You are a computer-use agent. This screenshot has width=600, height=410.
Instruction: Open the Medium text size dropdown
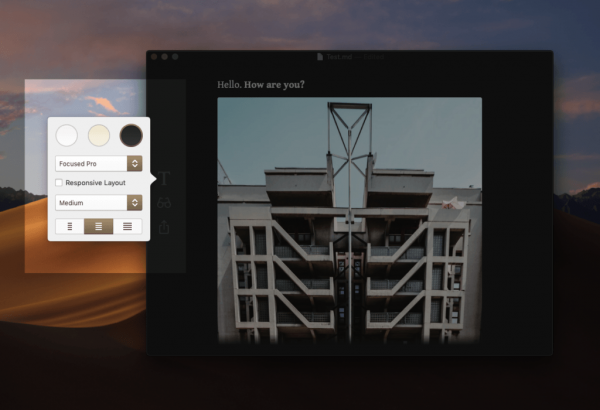[x=99, y=203]
